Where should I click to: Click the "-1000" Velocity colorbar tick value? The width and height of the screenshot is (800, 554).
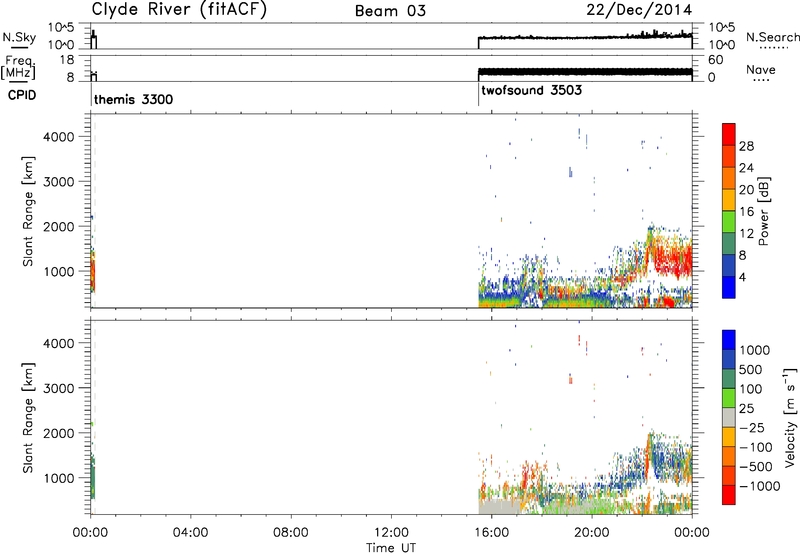[x=759, y=486]
